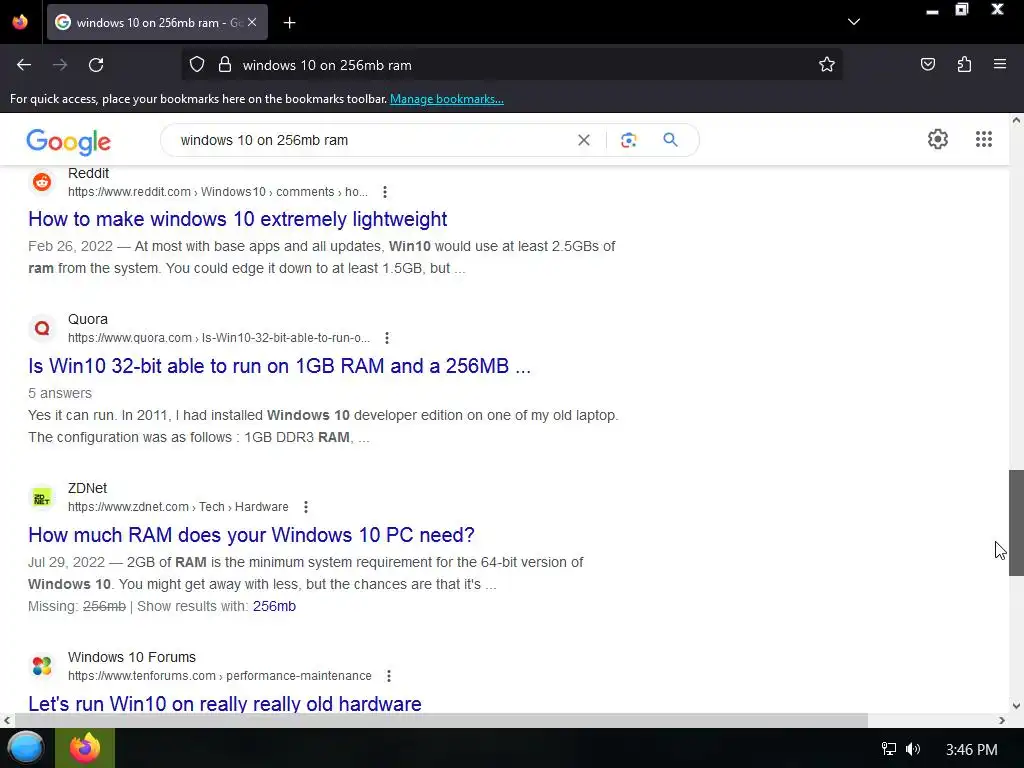The width and height of the screenshot is (1024, 768).
Task: Bookmark this page with star icon
Action: [x=827, y=65]
